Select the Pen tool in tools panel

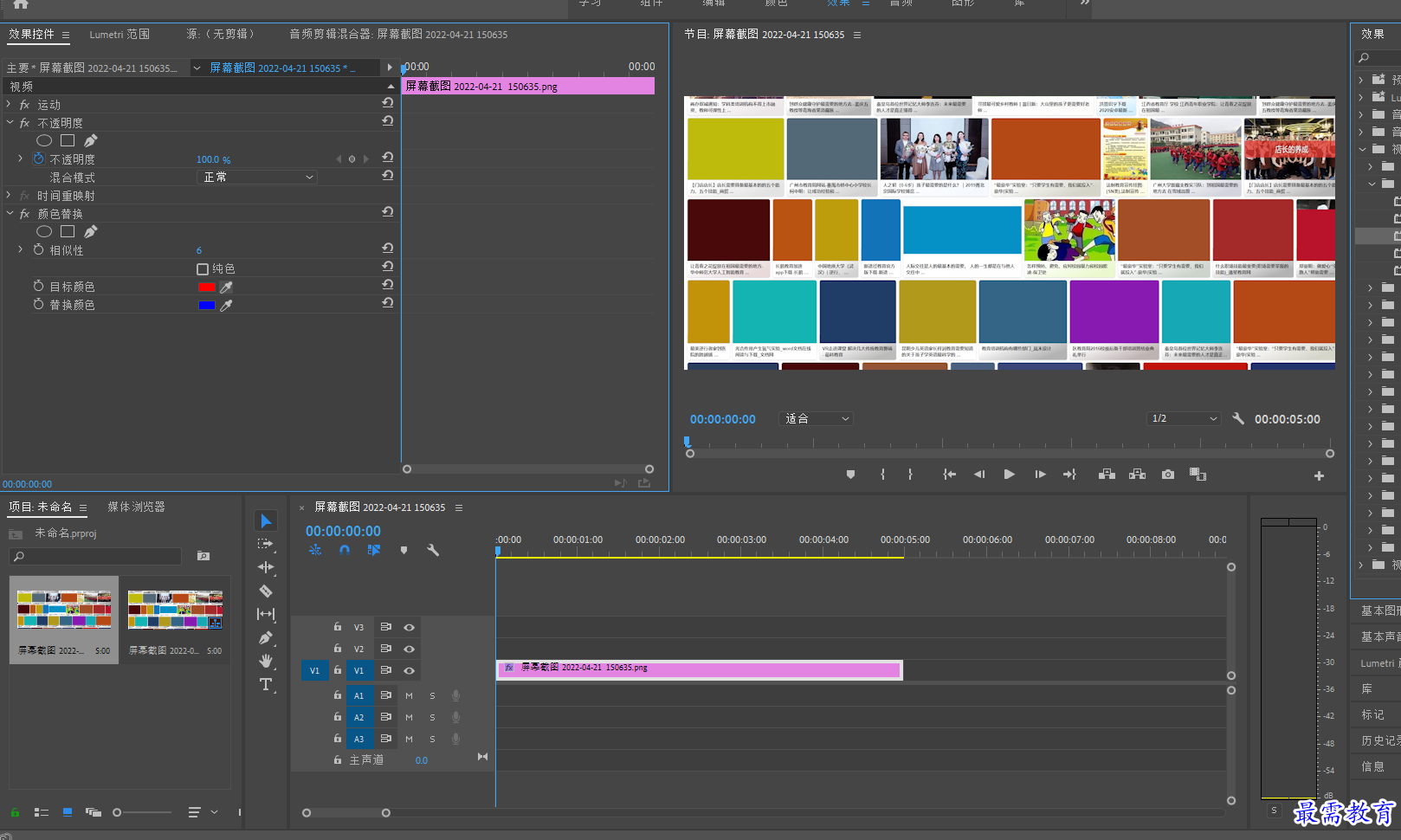[266, 637]
